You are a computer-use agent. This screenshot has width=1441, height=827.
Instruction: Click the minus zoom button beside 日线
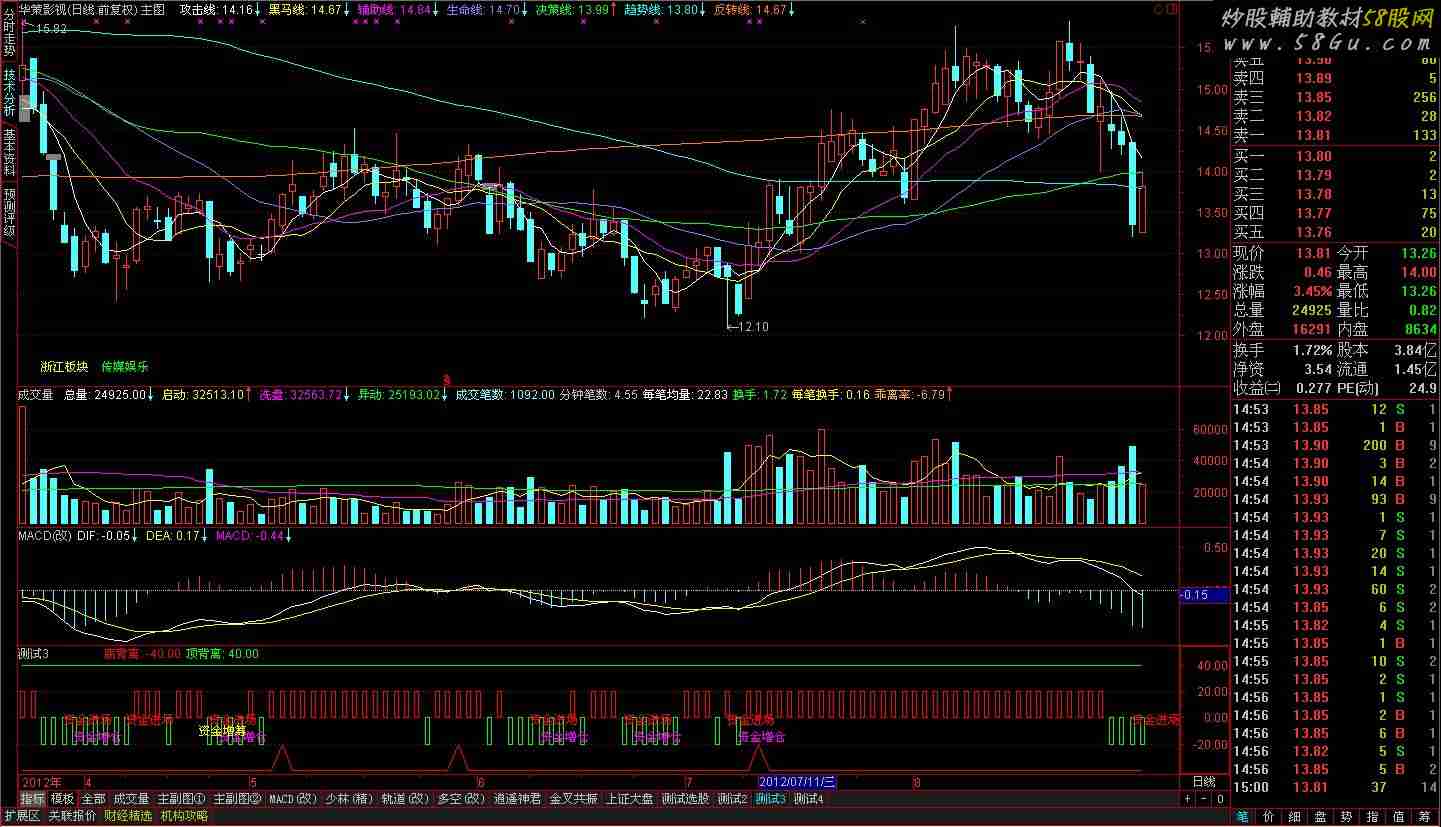tap(1203, 799)
